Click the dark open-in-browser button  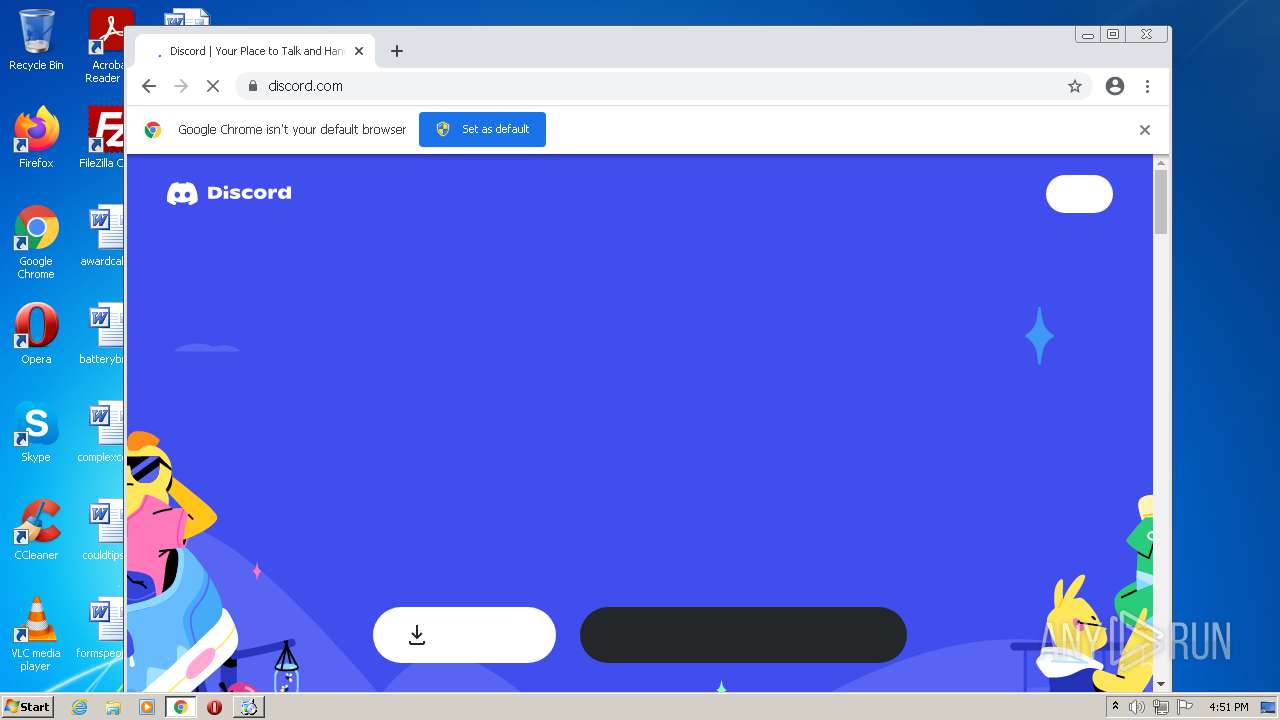pyautogui.click(x=743, y=635)
